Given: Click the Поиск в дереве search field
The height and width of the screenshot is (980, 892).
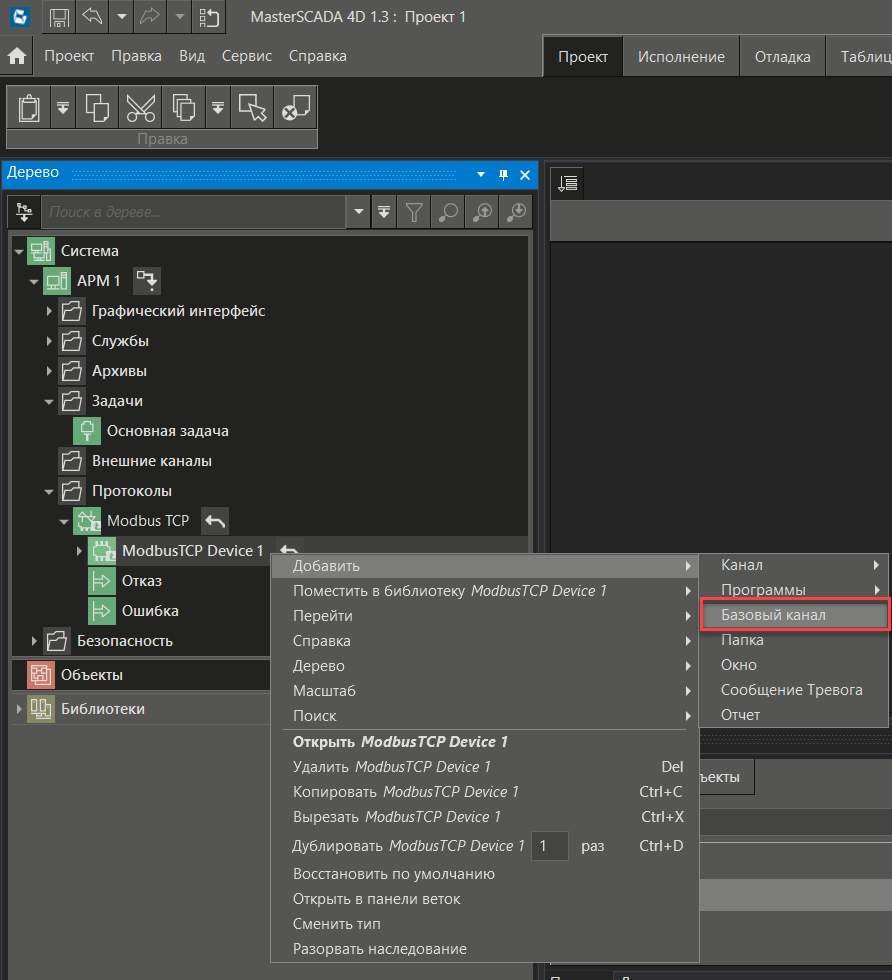Looking at the screenshot, I should [x=194, y=212].
